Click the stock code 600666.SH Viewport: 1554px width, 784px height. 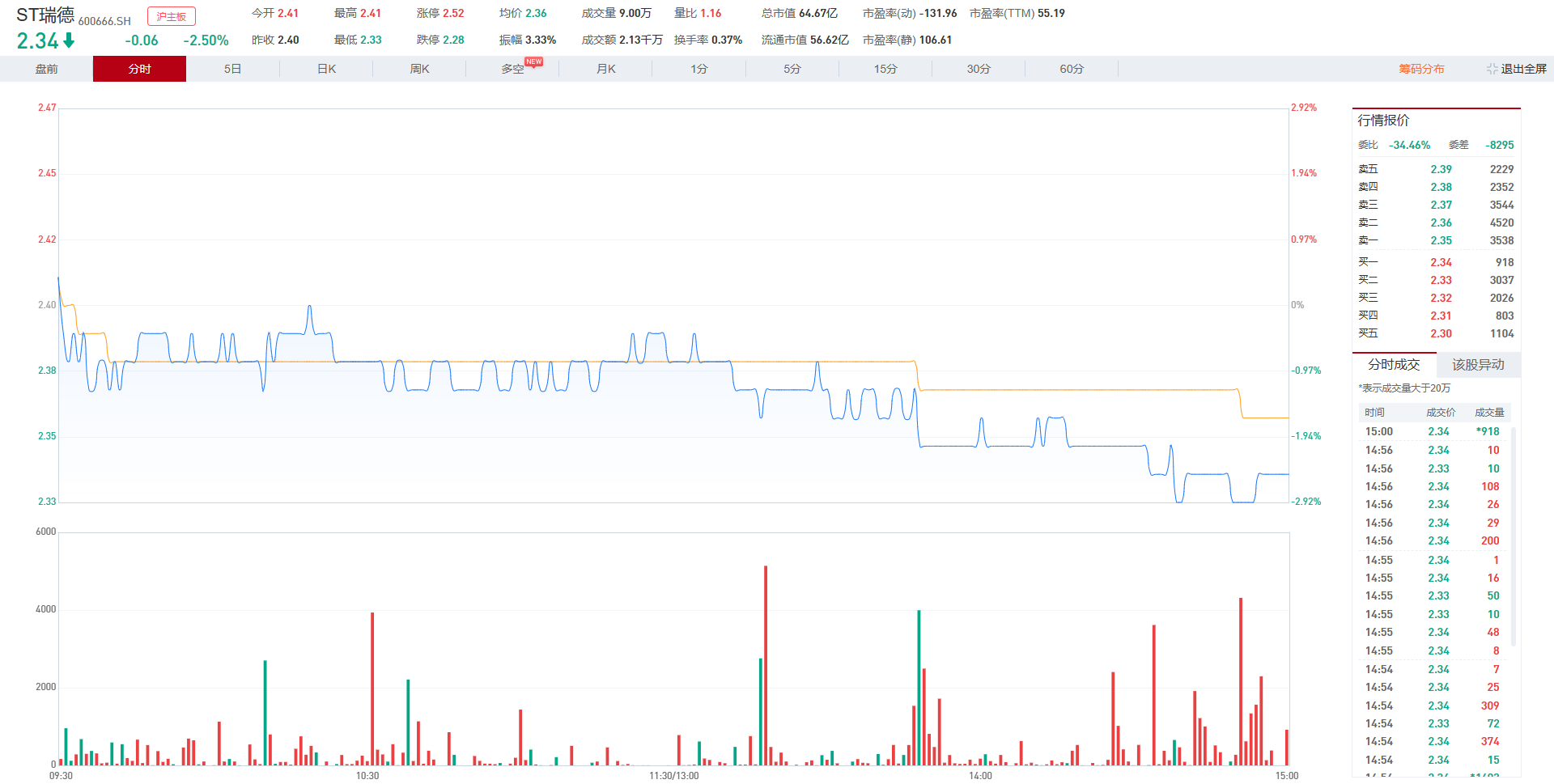(104, 21)
